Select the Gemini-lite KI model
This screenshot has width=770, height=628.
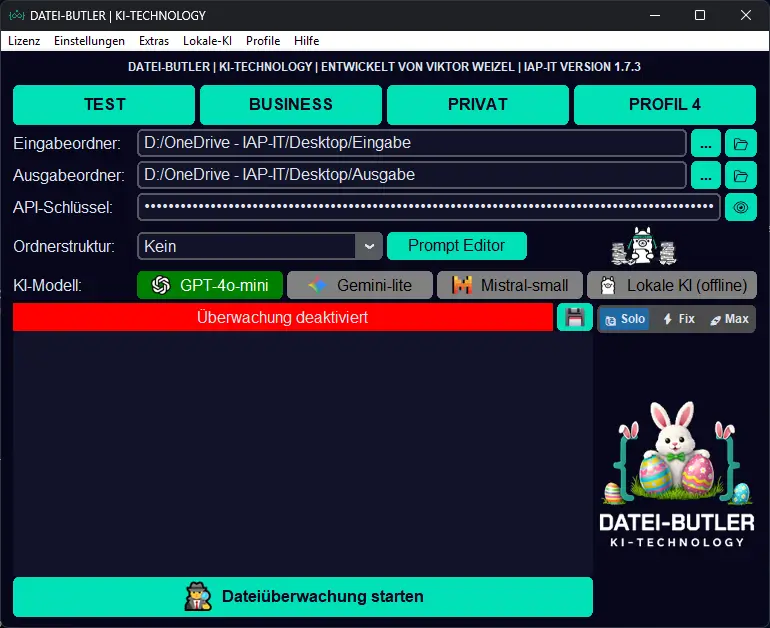360,285
